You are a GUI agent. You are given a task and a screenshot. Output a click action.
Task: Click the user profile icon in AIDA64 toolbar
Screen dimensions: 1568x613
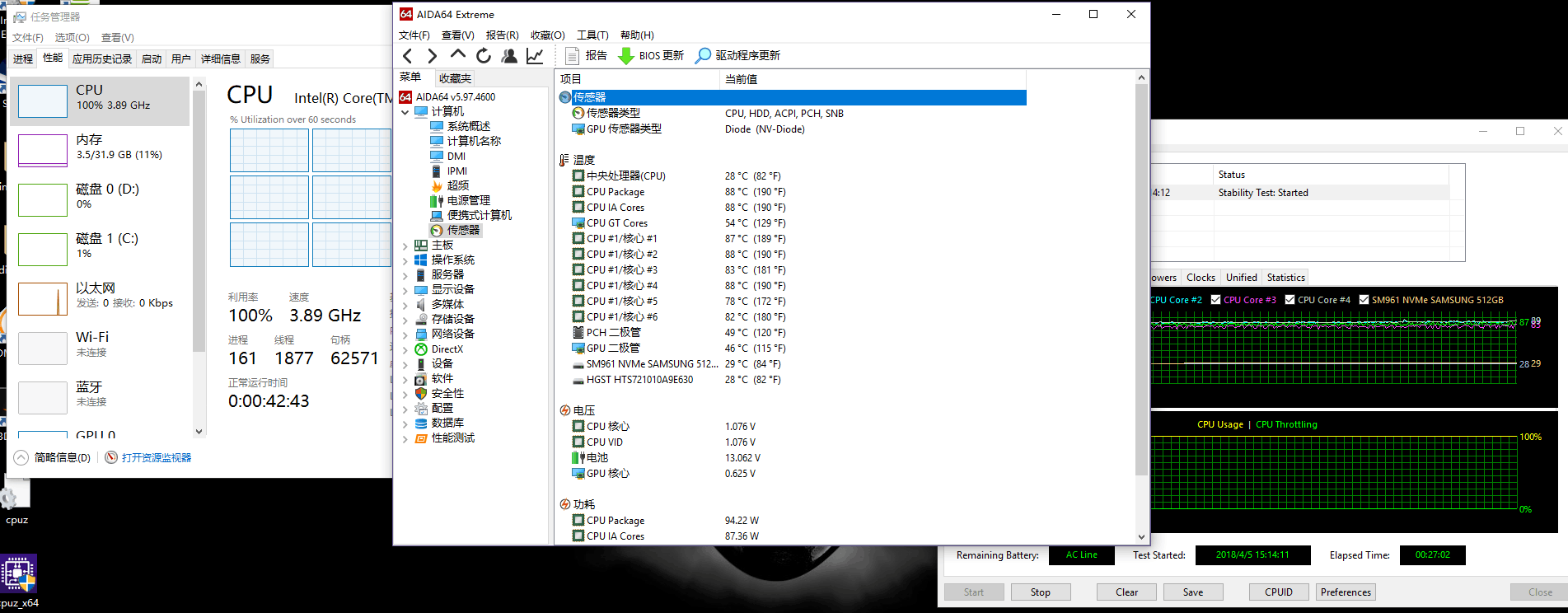[x=509, y=55]
